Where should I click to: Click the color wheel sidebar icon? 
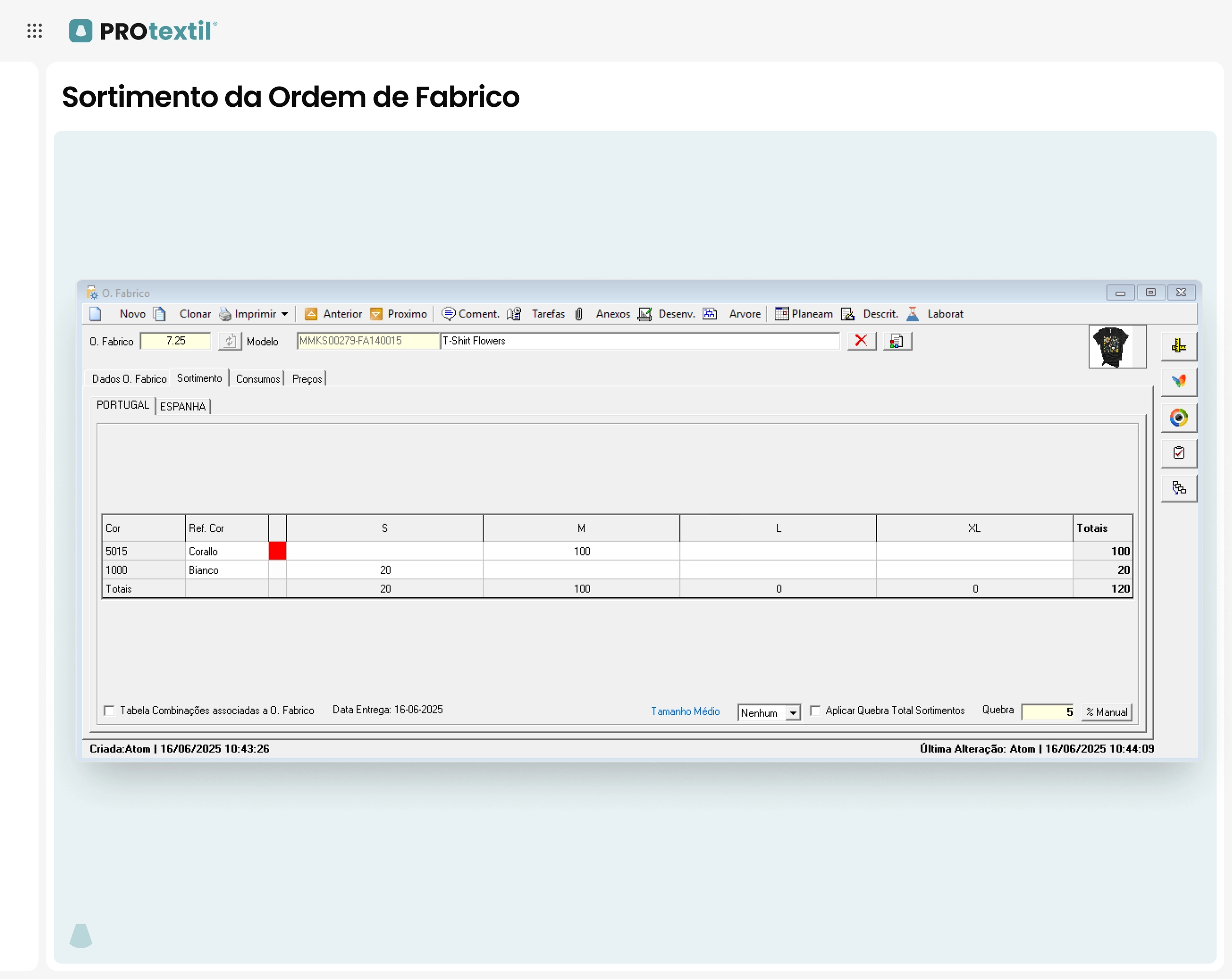tap(1178, 418)
